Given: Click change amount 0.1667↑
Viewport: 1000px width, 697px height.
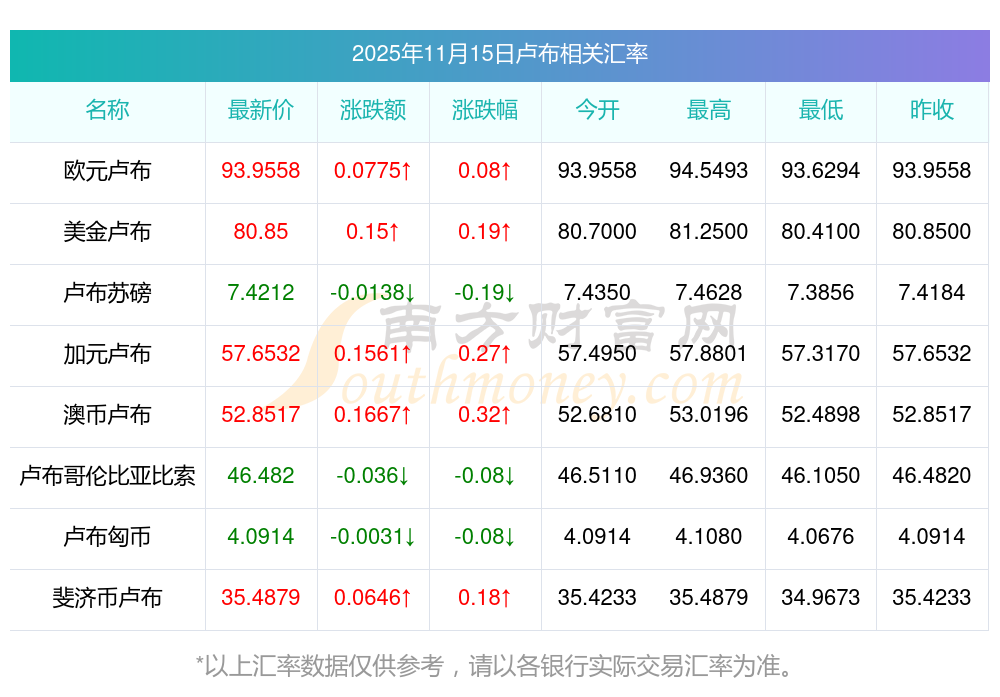Looking at the screenshot, I should tap(373, 415).
